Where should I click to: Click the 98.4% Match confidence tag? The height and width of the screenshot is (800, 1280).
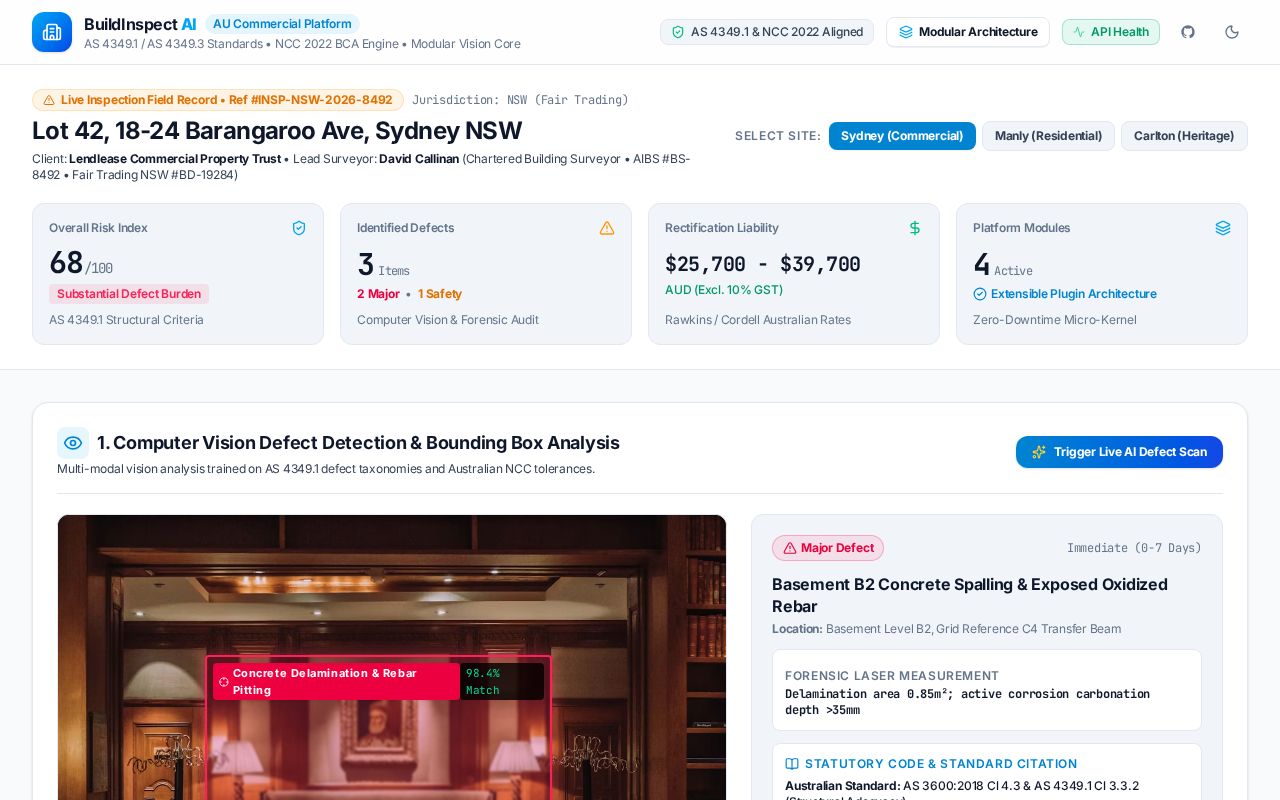point(502,682)
